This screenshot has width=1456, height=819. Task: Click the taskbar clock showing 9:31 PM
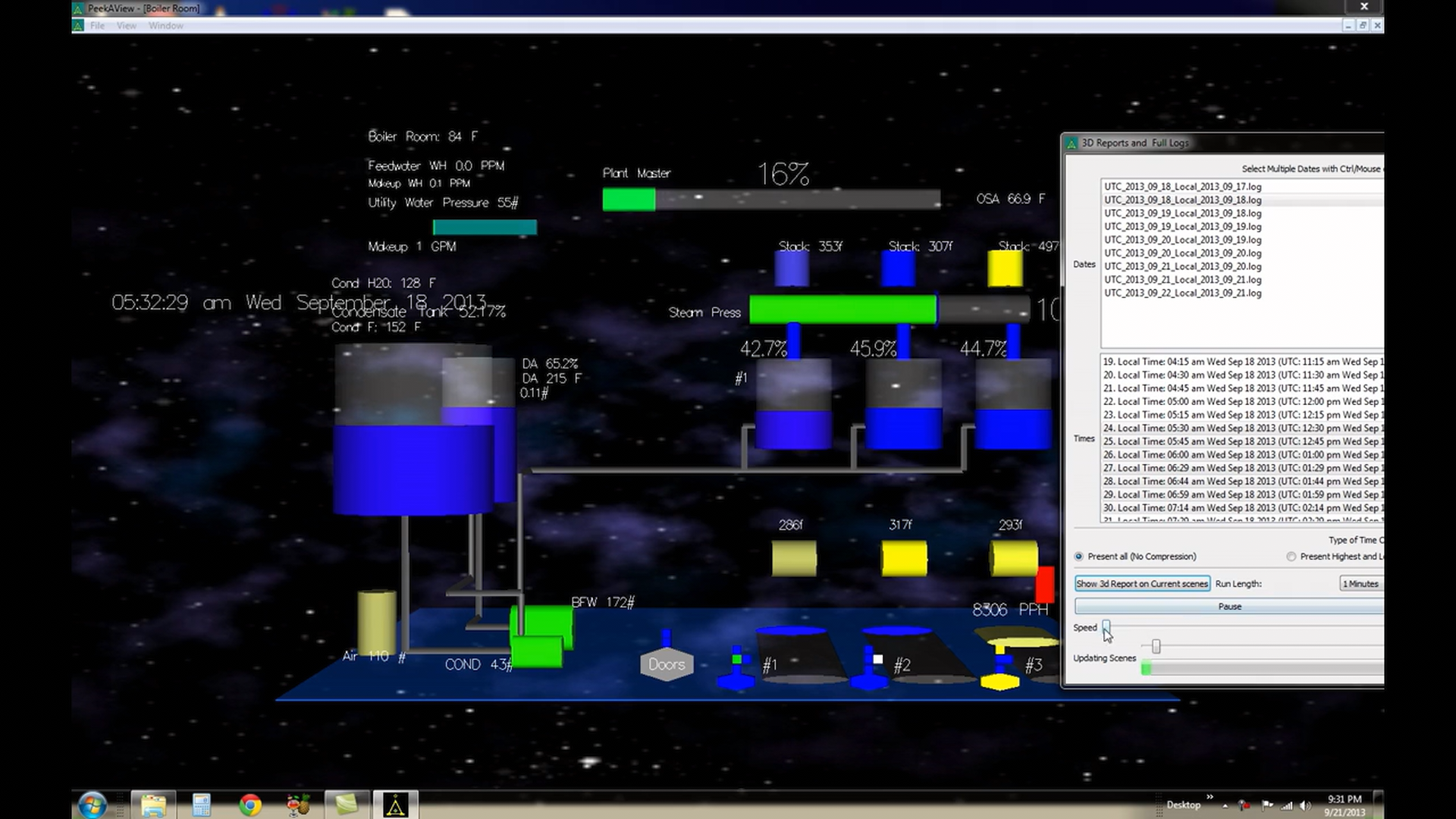click(1345, 805)
